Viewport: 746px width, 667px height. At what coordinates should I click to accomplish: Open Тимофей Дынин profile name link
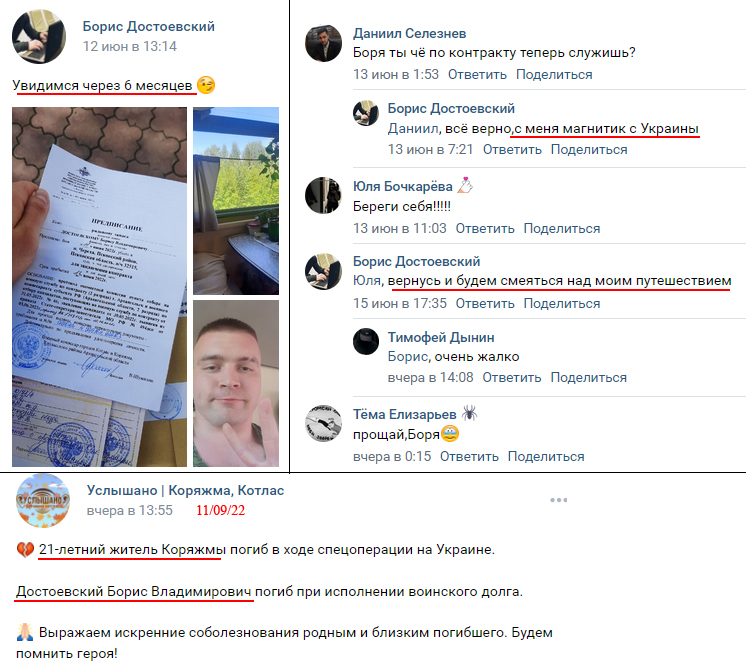coord(441,338)
